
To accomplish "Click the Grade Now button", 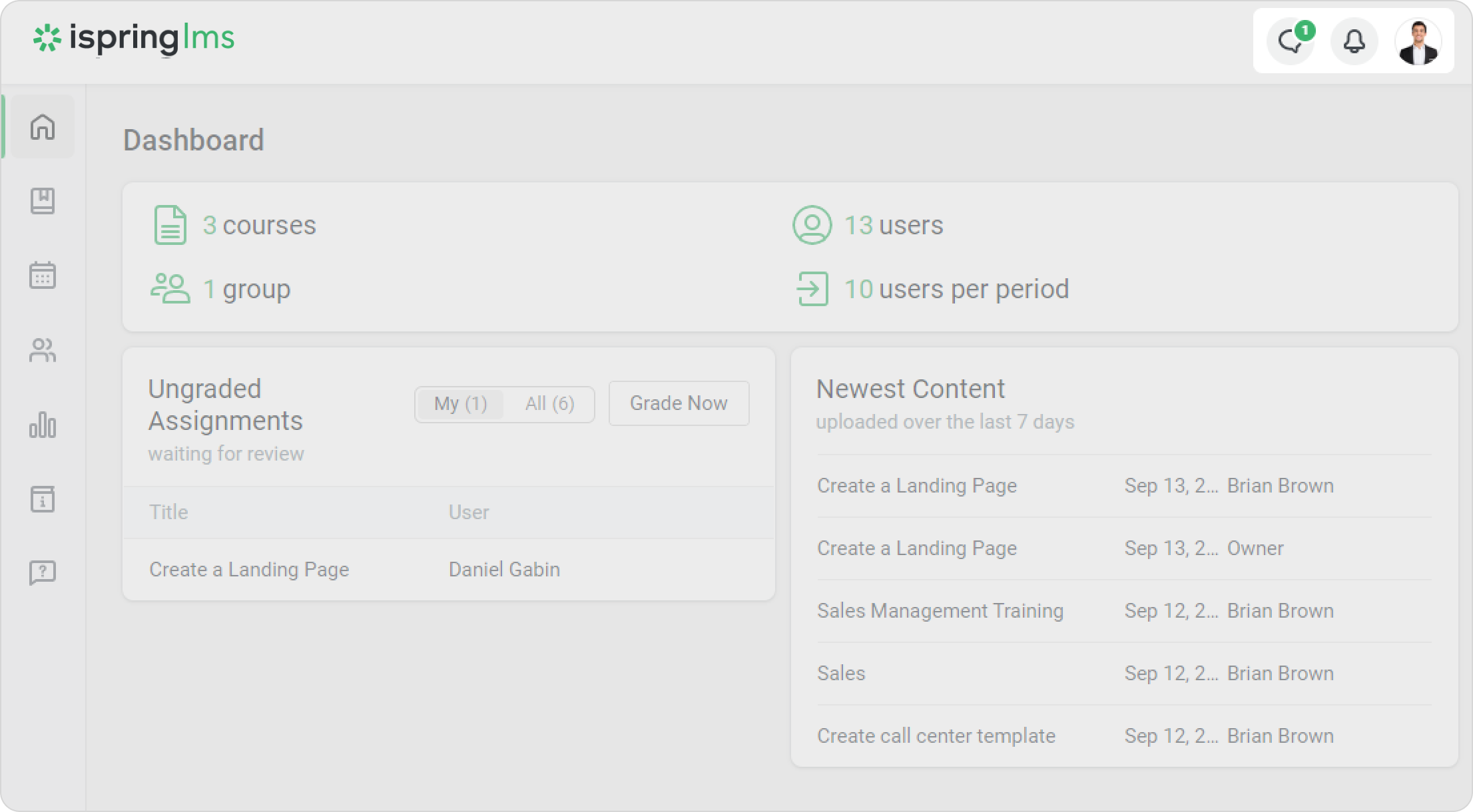I will click(x=679, y=403).
